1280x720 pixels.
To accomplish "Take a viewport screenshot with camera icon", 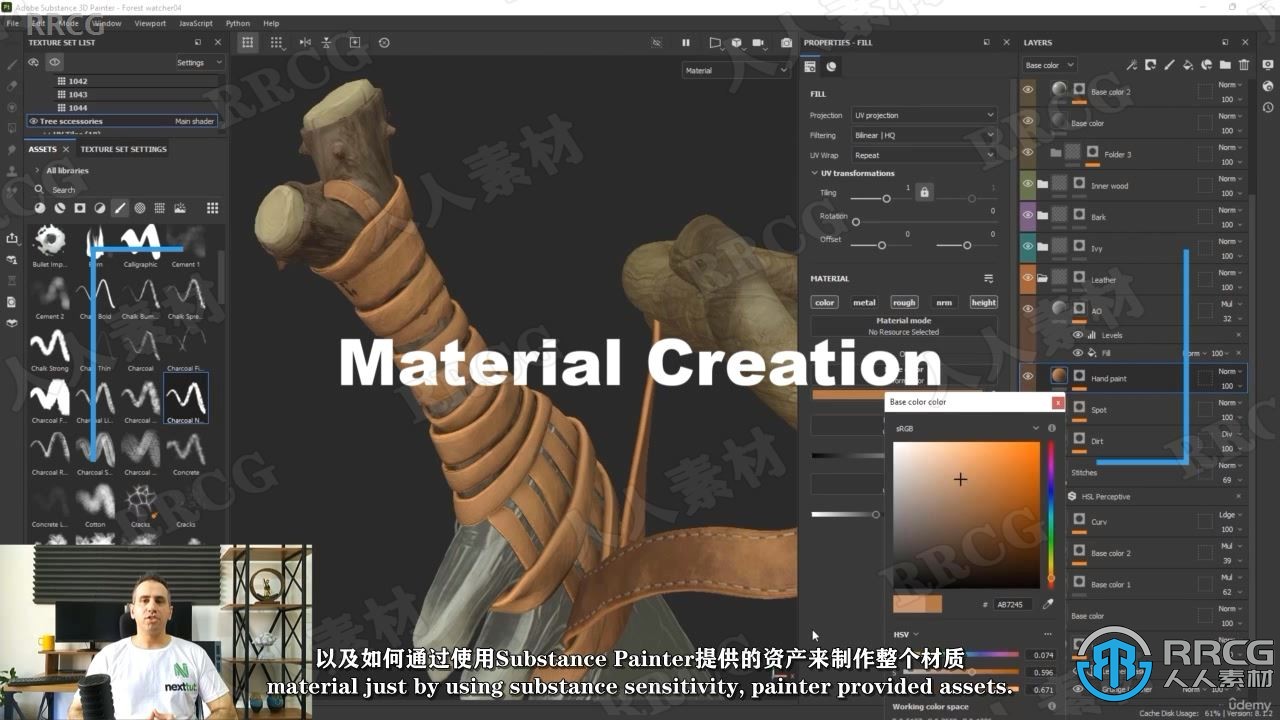I will coord(786,42).
